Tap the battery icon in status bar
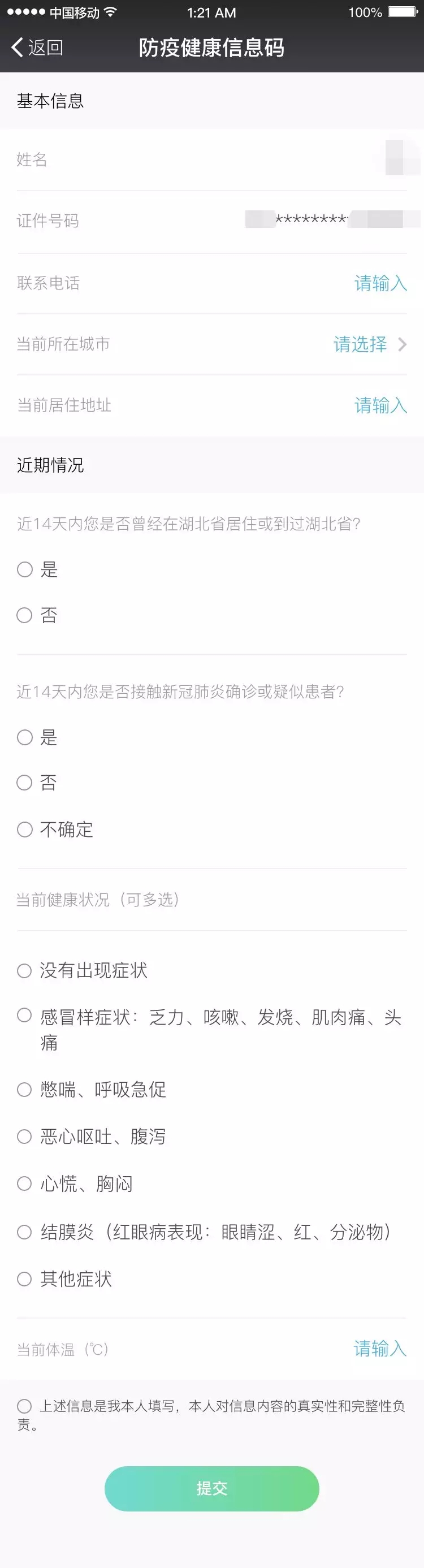 click(x=402, y=12)
